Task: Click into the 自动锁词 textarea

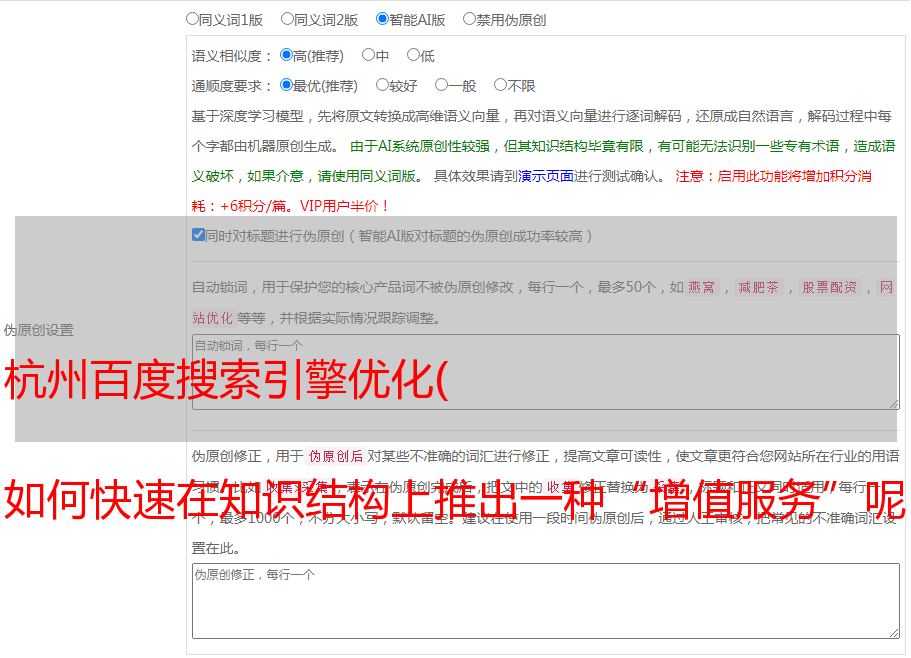Action: tap(546, 372)
